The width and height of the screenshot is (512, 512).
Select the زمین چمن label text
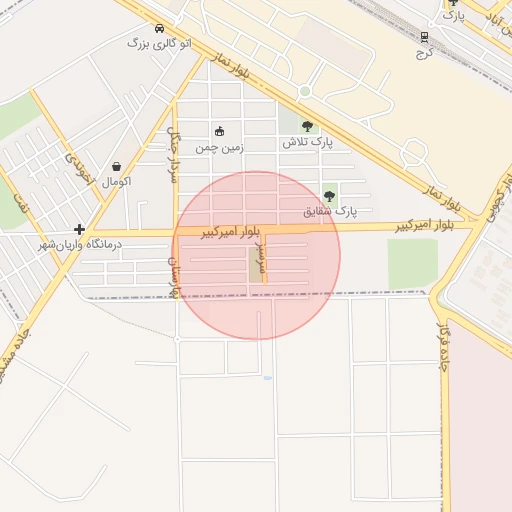point(219,148)
